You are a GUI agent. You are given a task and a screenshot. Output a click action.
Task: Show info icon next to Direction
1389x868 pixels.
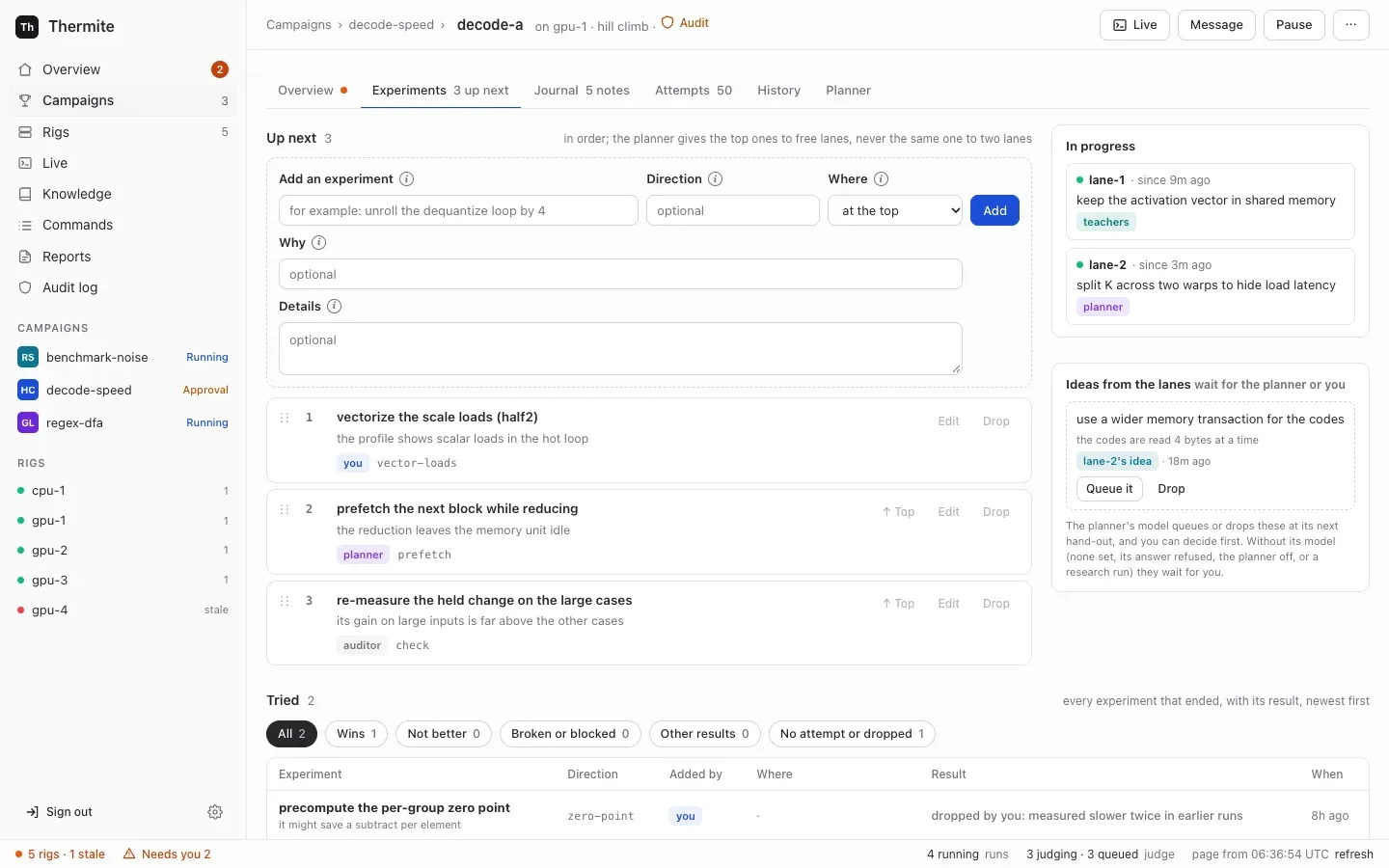point(715,178)
